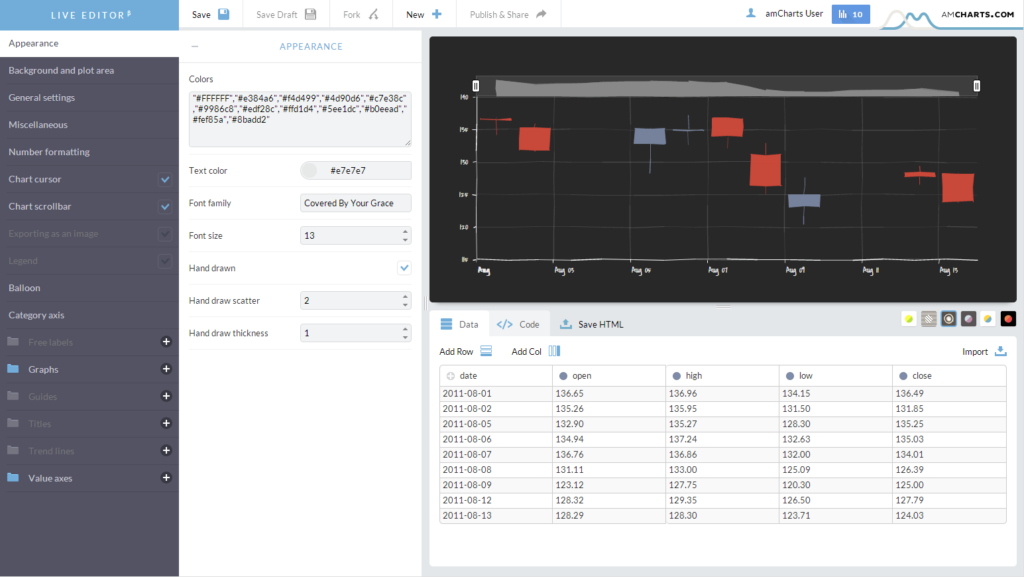The image size is (1024, 577).
Task: Add value axis with plus icon
Action: (x=166, y=477)
